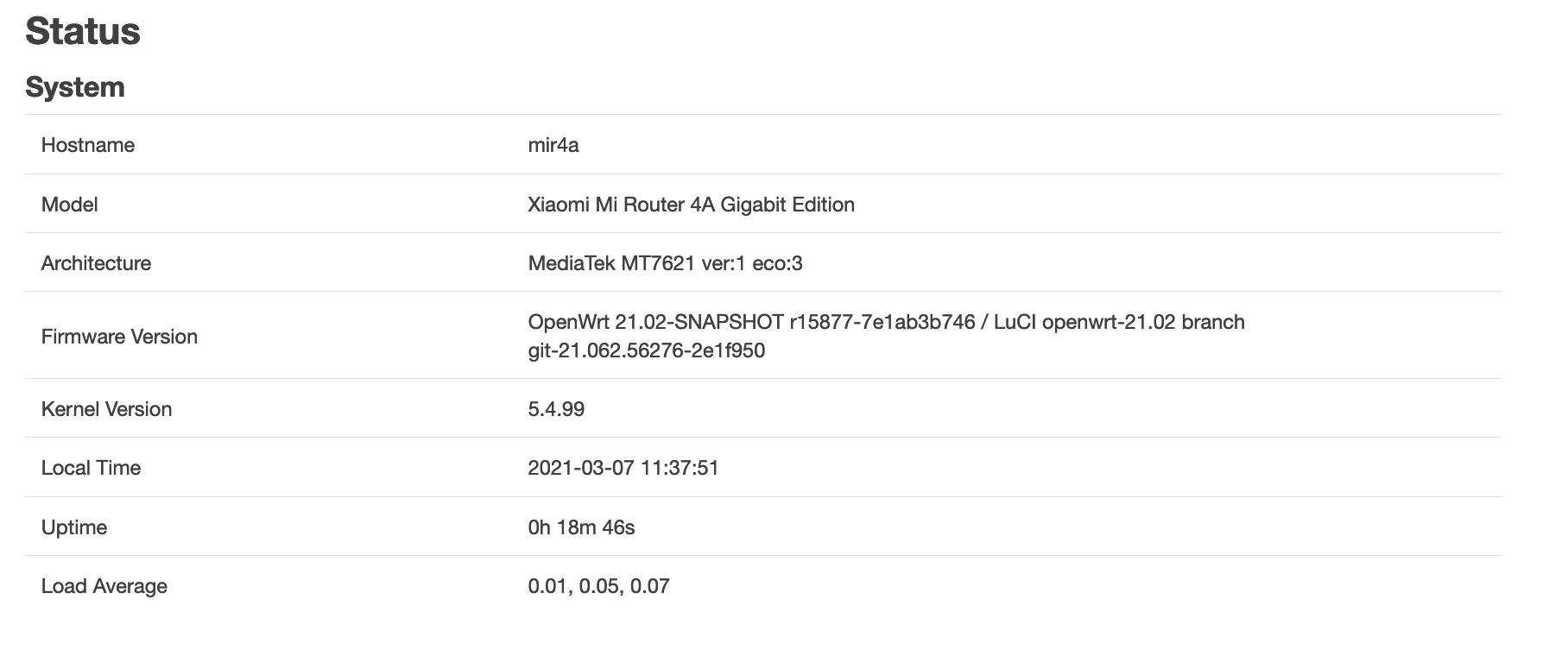
Task: Click Xiaomi Mi Router 4A Gigabit Edition text
Action: coord(692,205)
